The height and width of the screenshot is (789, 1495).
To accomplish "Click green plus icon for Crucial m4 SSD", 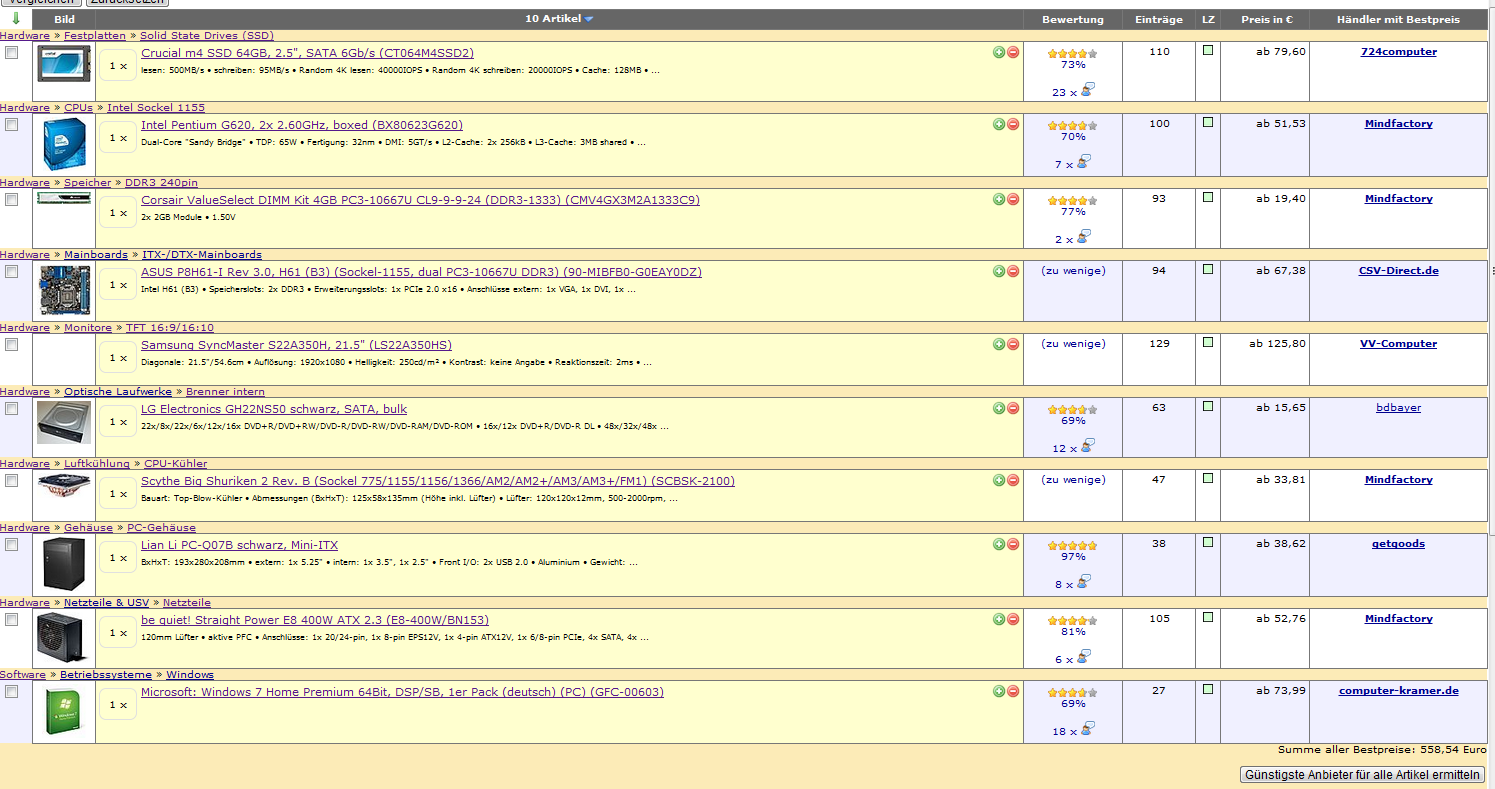I will point(999,52).
